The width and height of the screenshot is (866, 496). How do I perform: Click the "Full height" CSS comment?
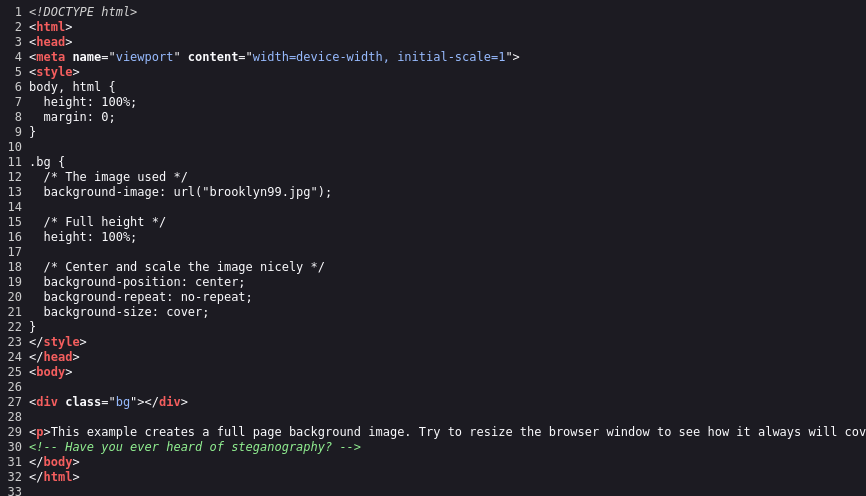click(x=104, y=222)
